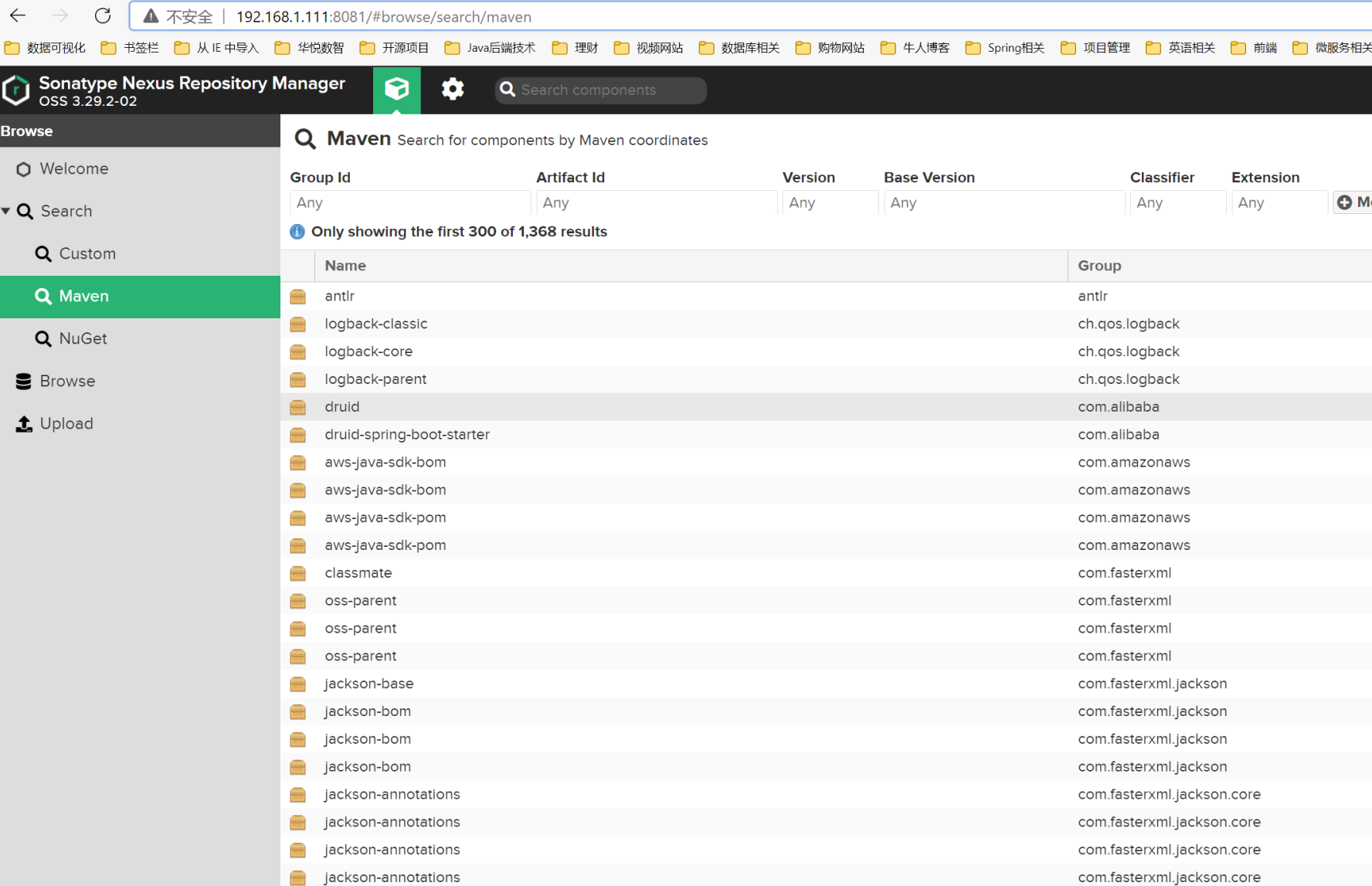The image size is (1372, 886).
Task: Select the jackson-base component row
Action: [827, 684]
